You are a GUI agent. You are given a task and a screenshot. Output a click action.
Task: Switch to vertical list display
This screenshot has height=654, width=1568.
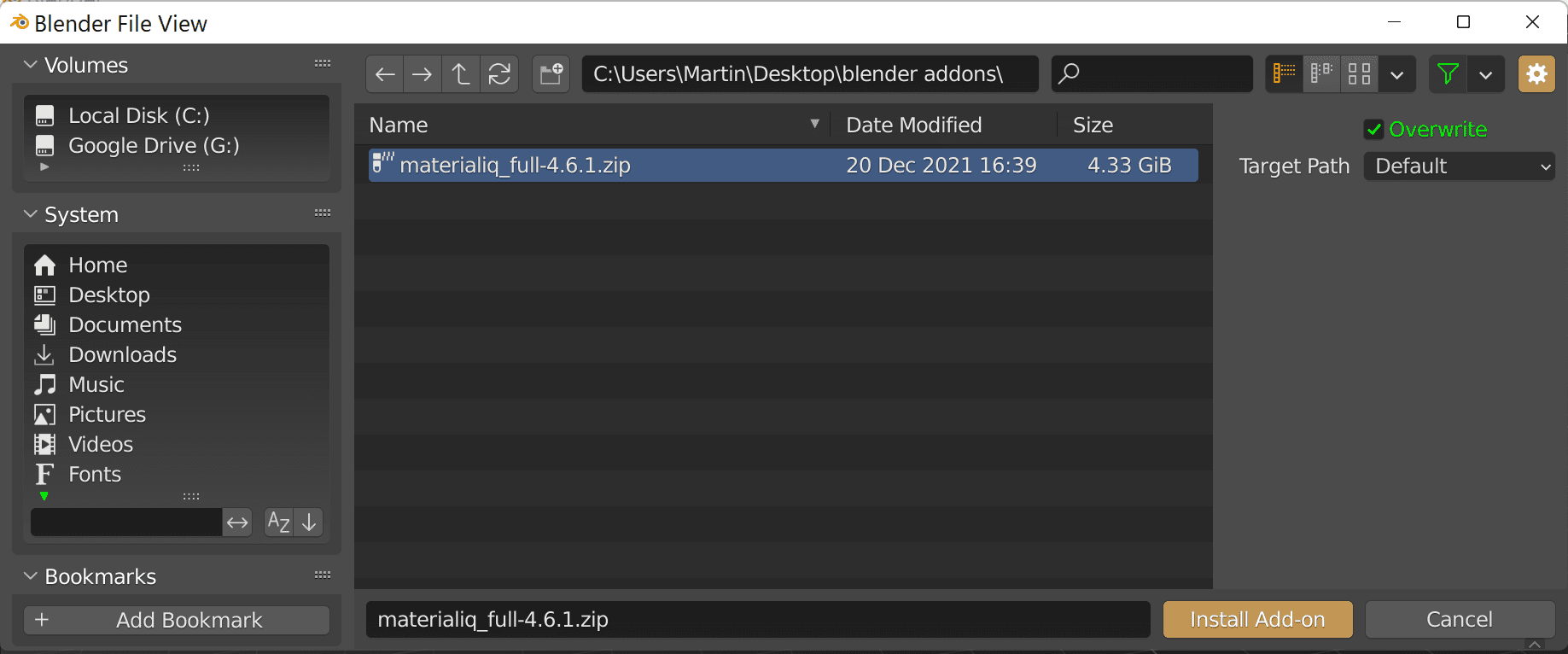(x=1284, y=74)
